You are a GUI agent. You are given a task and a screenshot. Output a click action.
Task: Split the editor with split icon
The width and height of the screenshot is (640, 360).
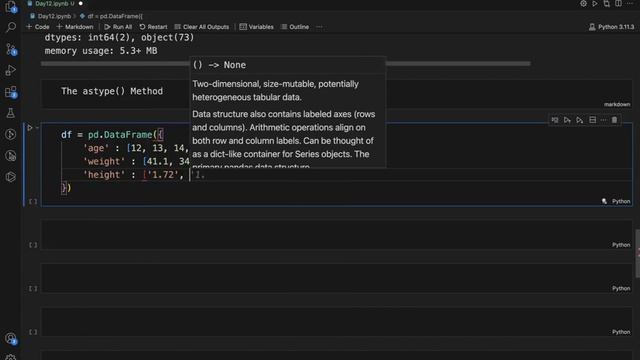(618, 4)
